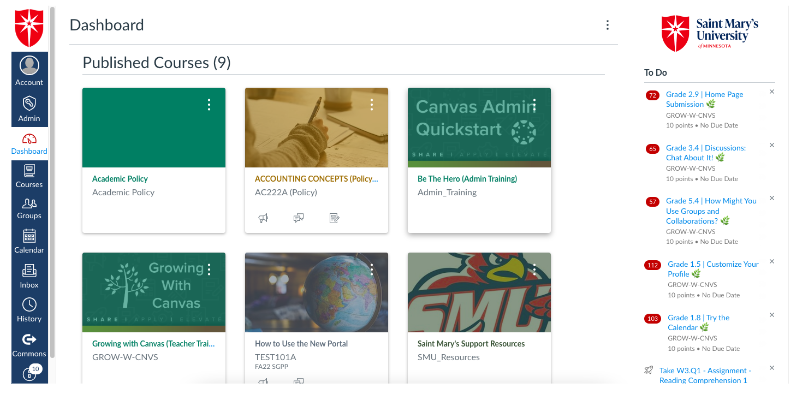Viewport: 799px width, 410px height.
Task: Click the 57 badge on Grade 5.4
Action: pyautogui.click(x=652, y=202)
